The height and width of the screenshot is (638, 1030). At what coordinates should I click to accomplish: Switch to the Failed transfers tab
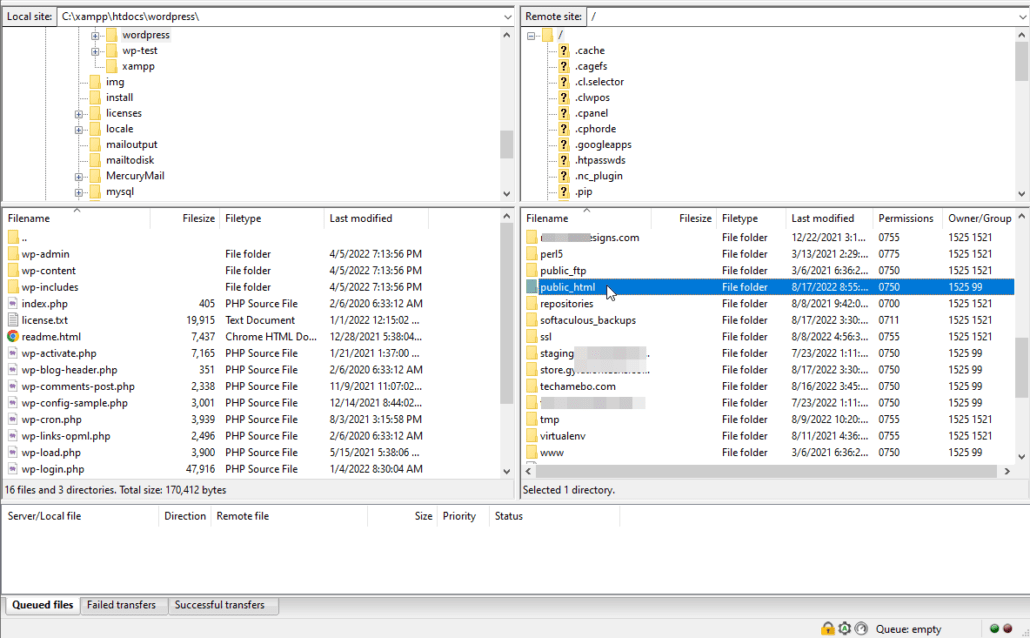[122, 605]
